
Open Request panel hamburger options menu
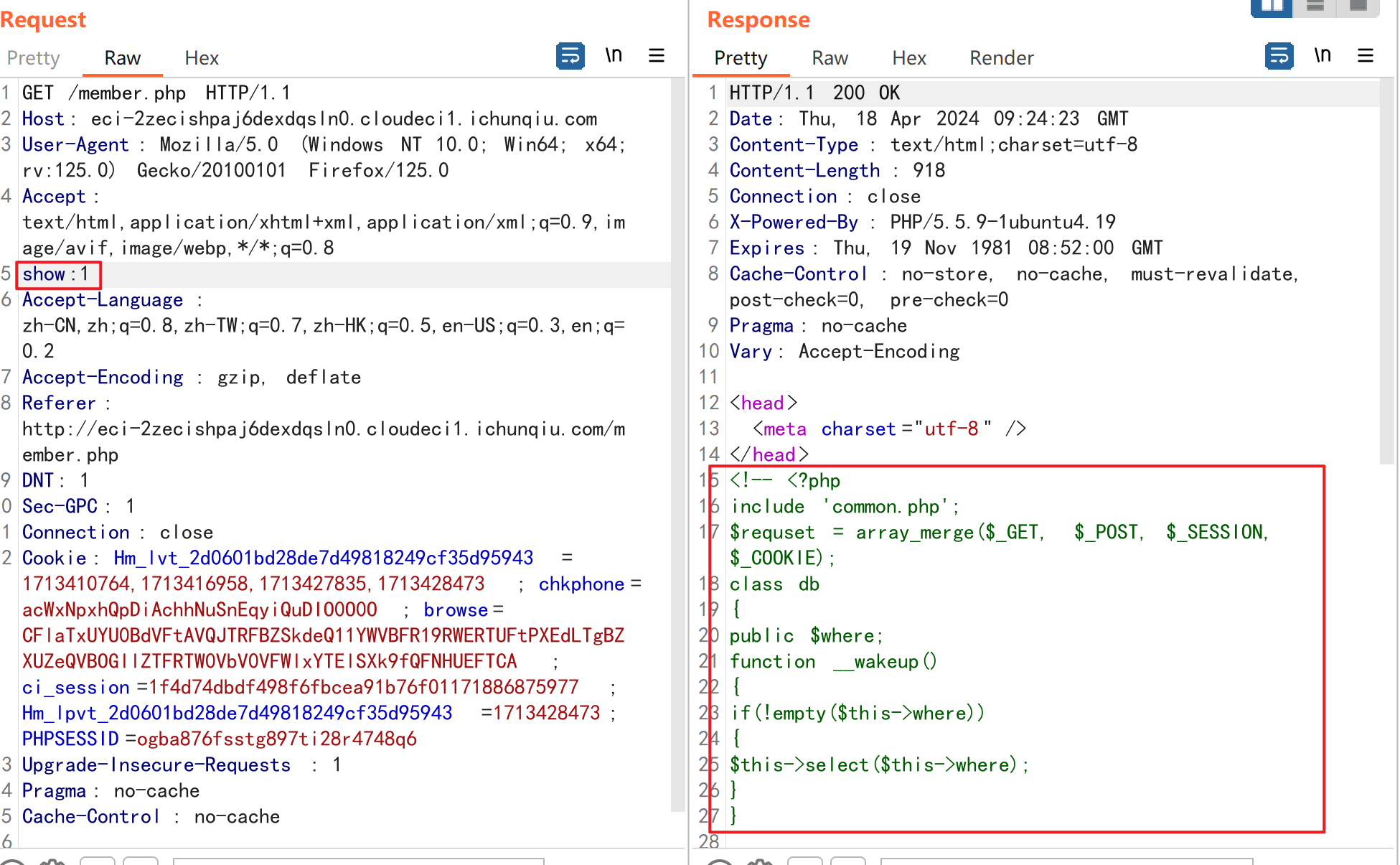click(656, 56)
